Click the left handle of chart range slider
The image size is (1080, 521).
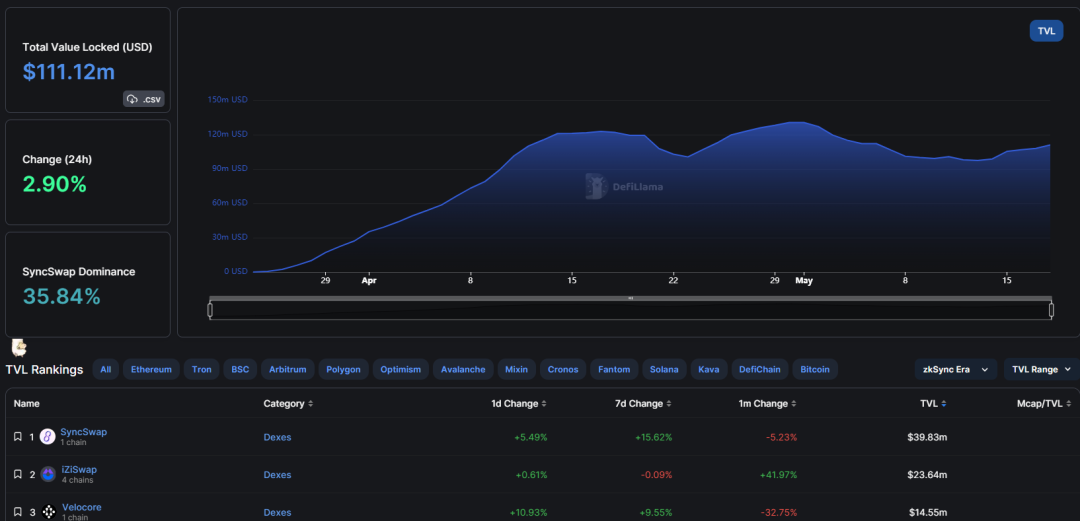pos(210,310)
